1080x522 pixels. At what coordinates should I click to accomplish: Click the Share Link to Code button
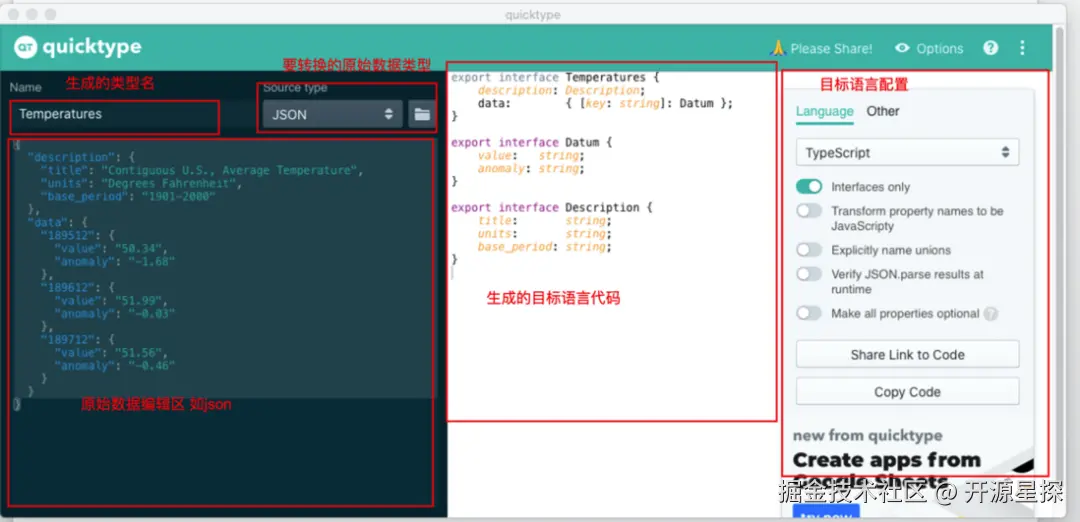pyautogui.click(x=907, y=355)
